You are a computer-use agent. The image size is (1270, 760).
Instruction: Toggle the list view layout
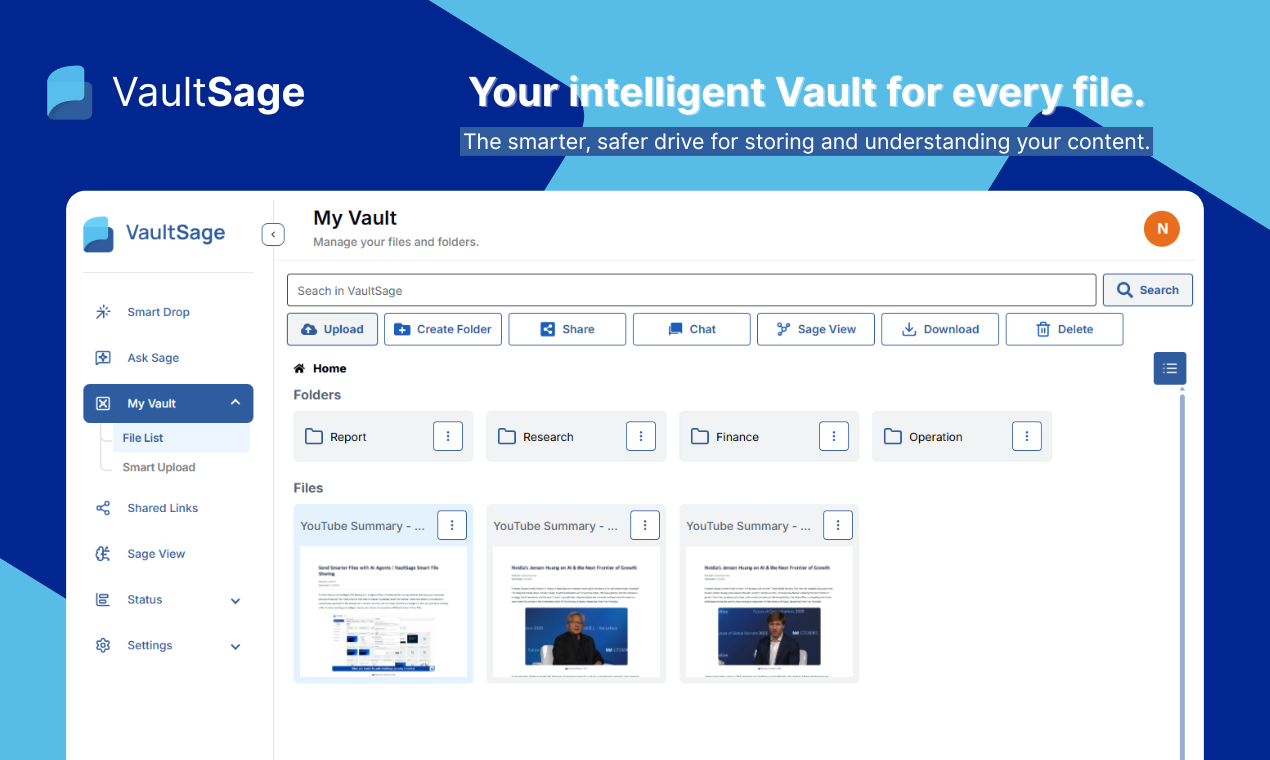click(x=1169, y=368)
